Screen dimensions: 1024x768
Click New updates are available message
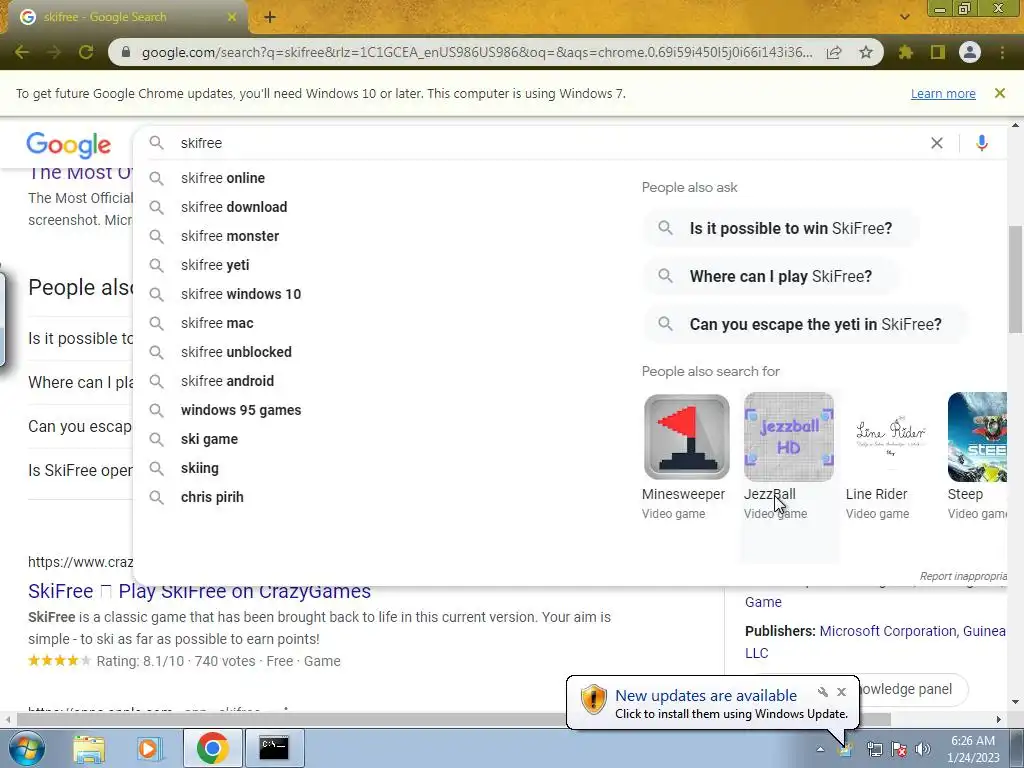pos(706,696)
